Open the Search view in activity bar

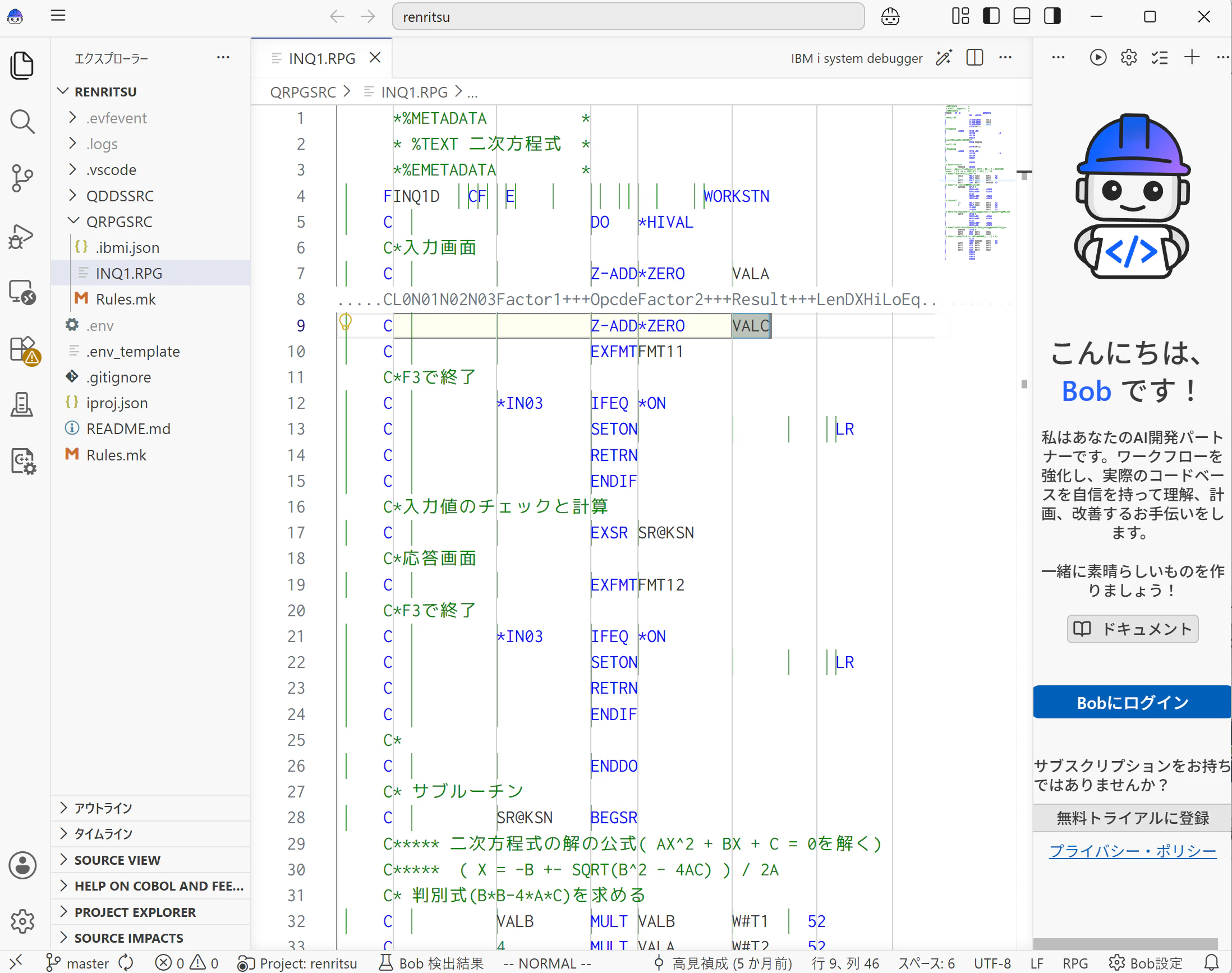[22, 121]
